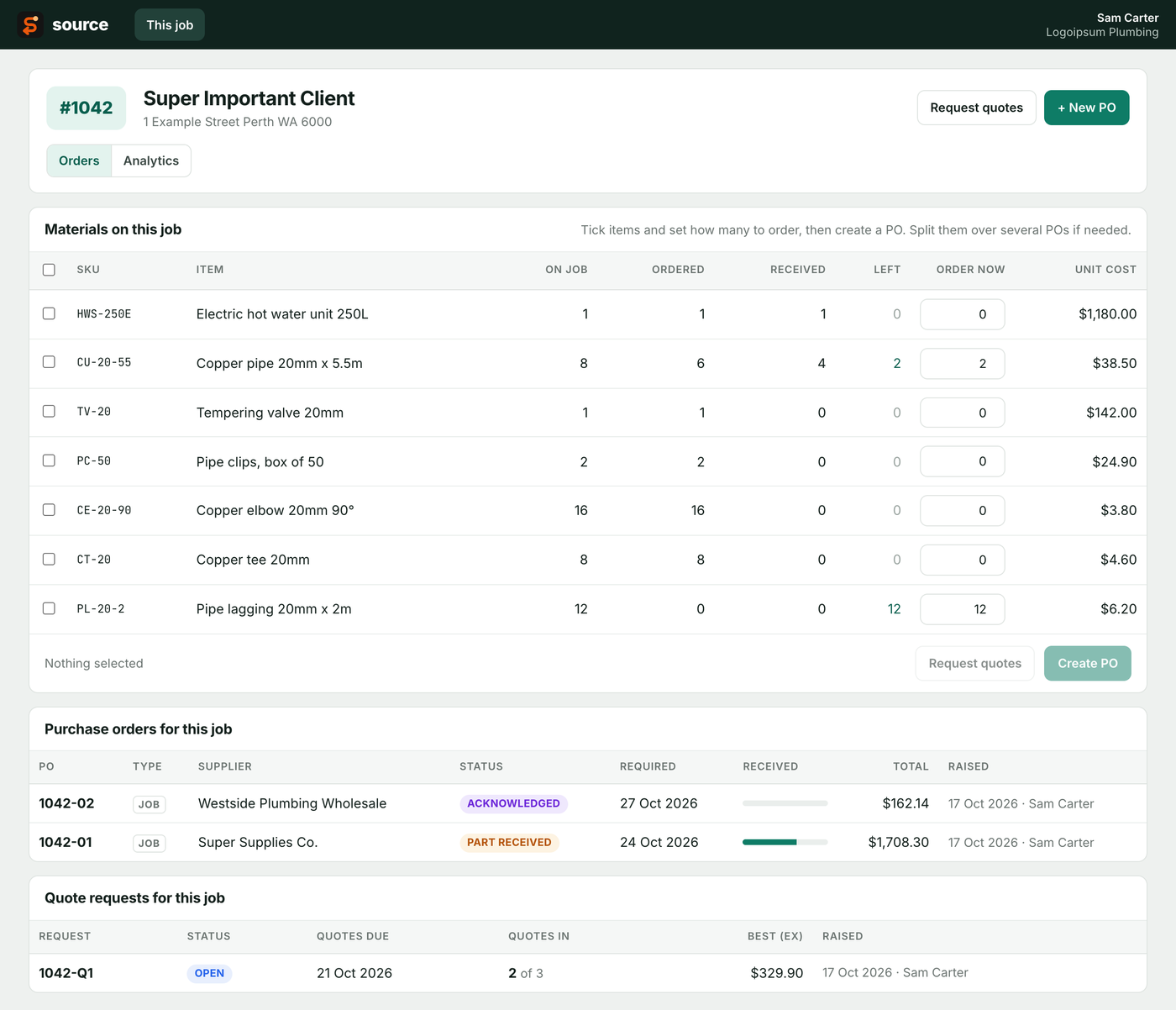
Task: Click the Order Now field for Copper elbow
Action: click(962, 511)
